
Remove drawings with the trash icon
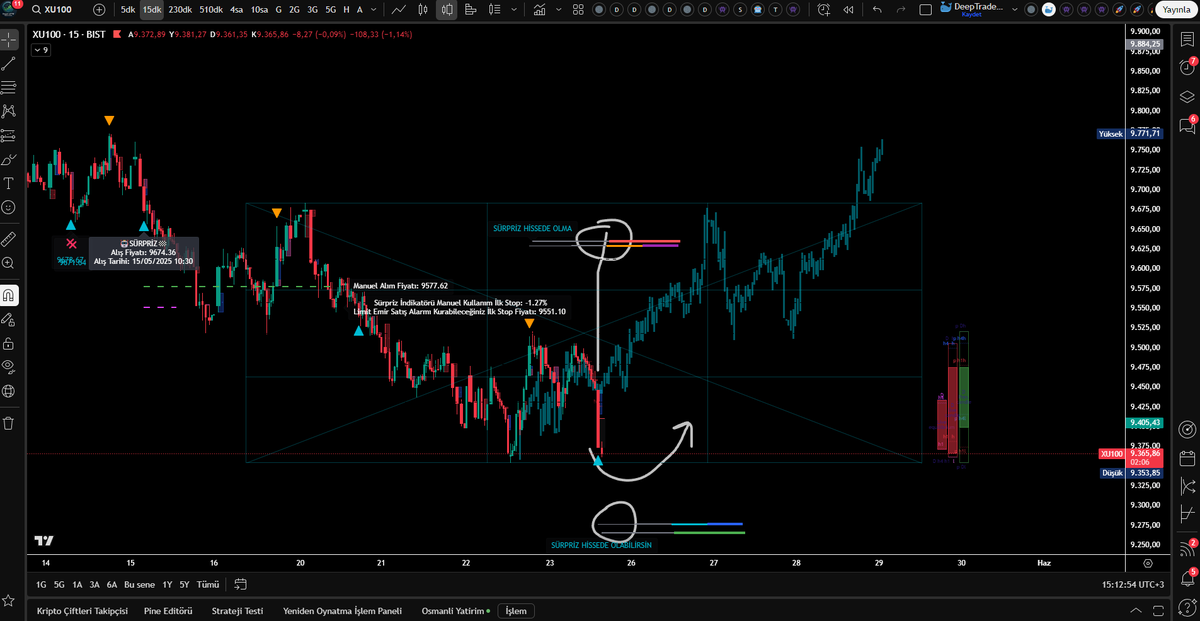9,423
